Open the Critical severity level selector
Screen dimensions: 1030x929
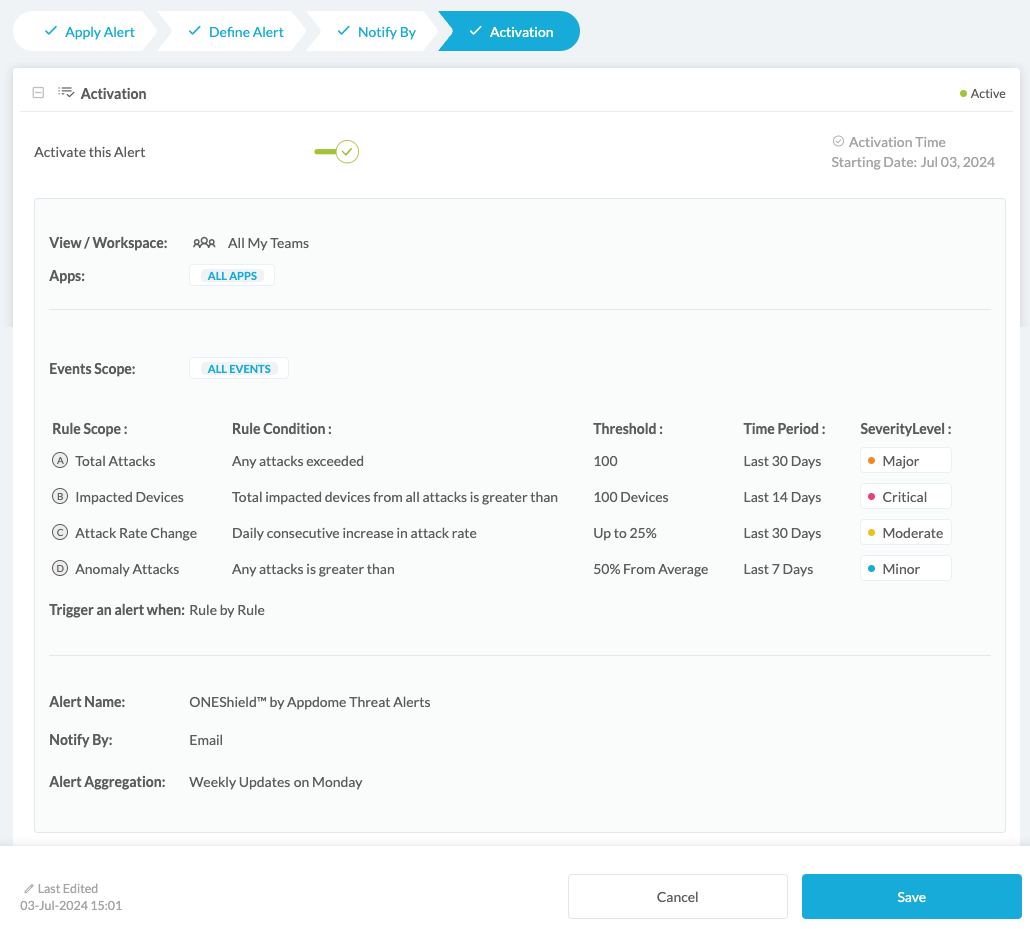click(x=905, y=497)
